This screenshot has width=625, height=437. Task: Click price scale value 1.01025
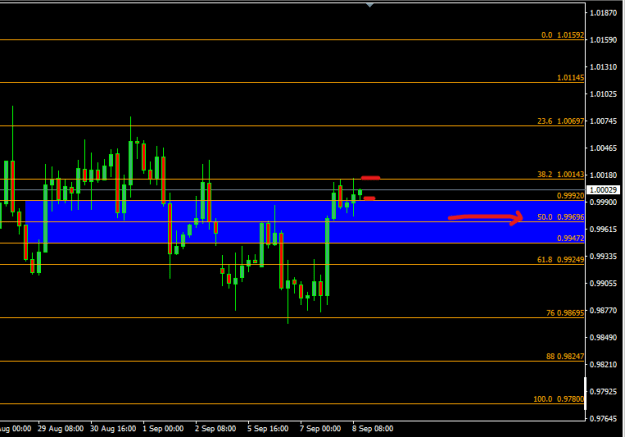pyautogui.click(x=603, y=94)
